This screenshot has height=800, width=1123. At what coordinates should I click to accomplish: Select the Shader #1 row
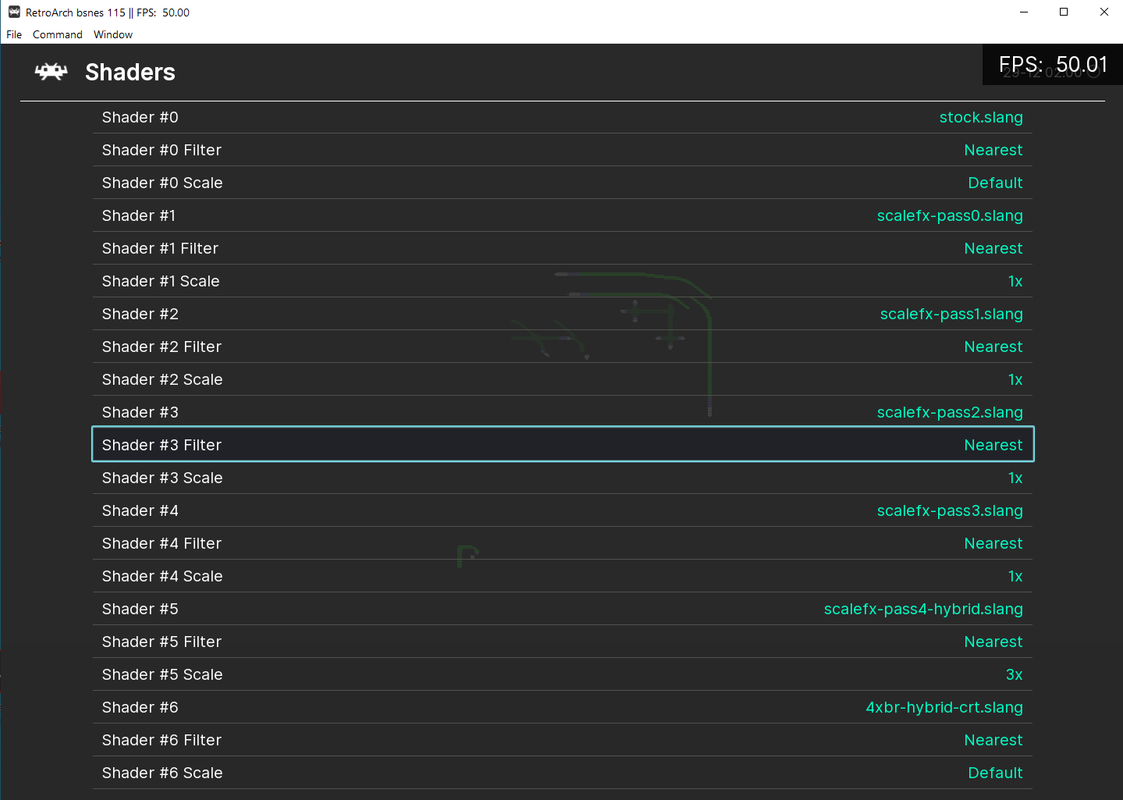562,216
